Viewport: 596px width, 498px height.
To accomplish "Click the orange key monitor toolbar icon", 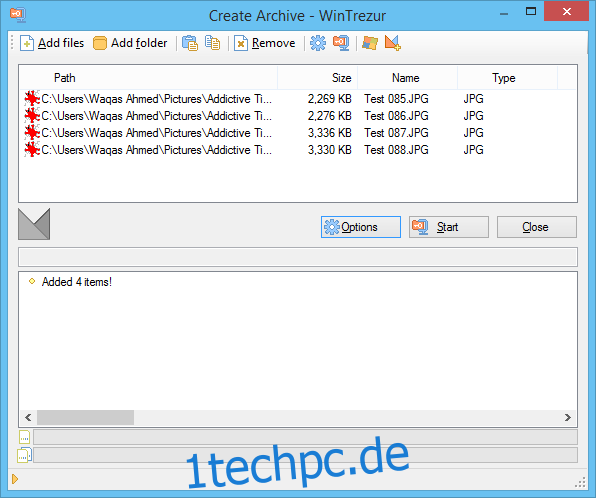I will (341, 43).
